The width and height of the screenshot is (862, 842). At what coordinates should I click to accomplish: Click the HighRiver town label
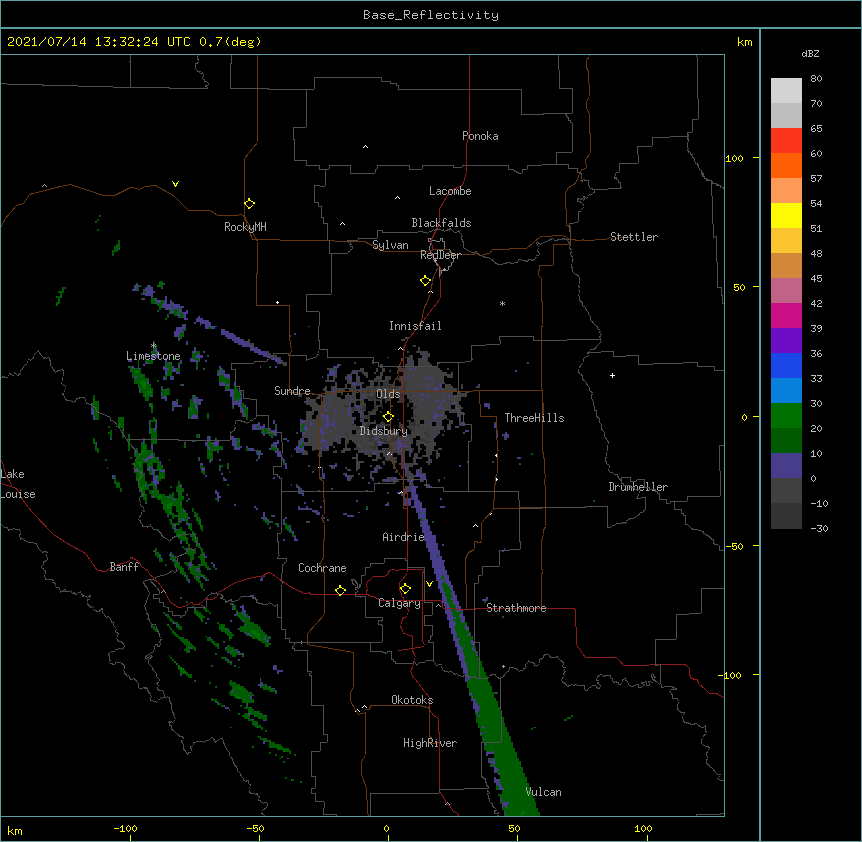(x=430, y=743)
